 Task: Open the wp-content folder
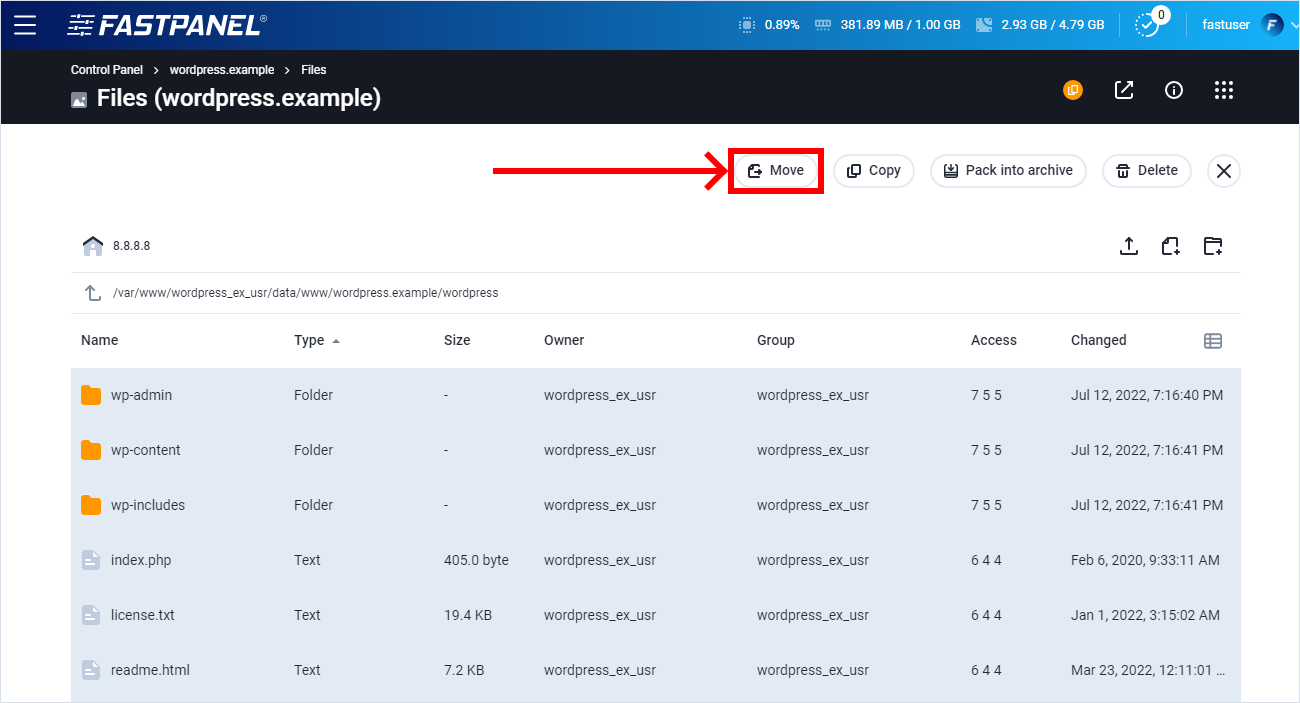146,450
